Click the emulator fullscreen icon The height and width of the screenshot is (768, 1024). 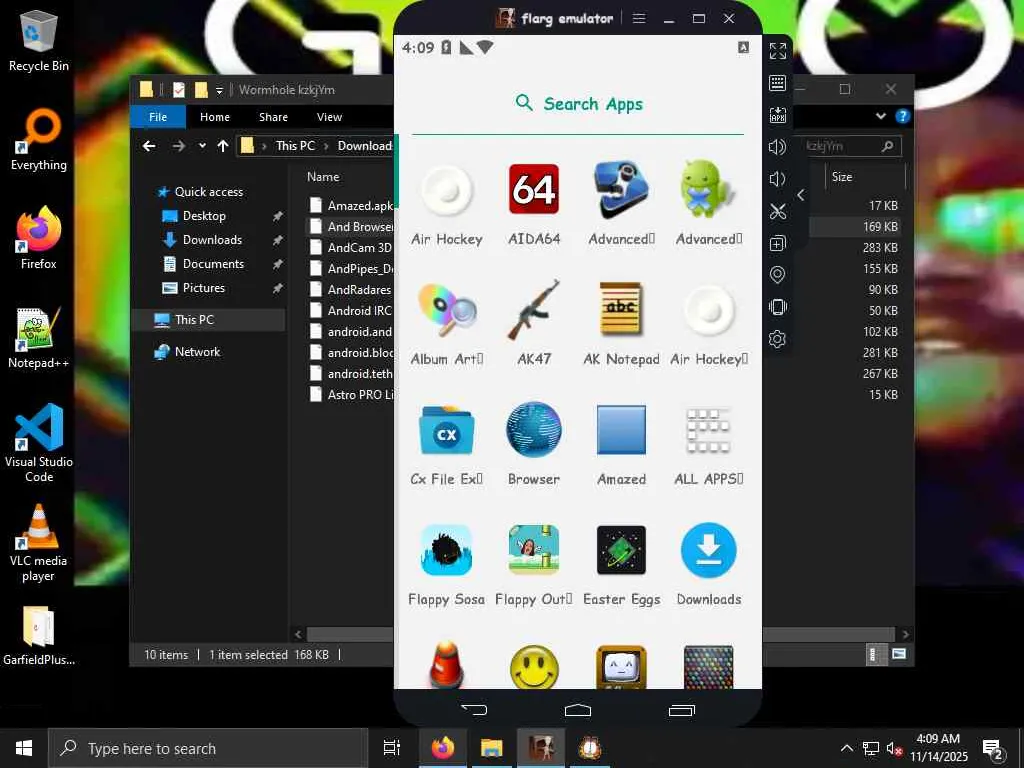[777, 50]
